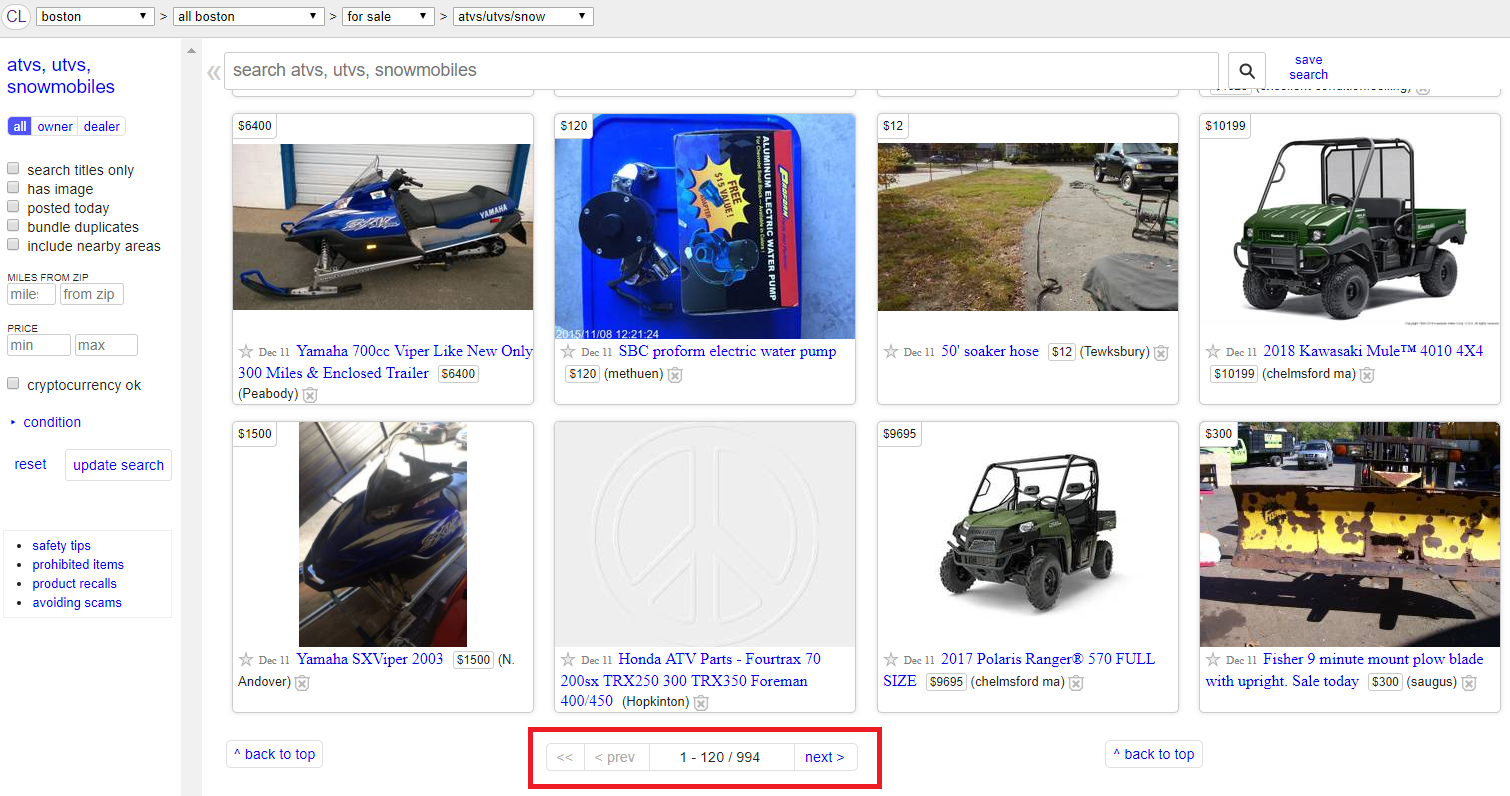Hide the Yamaha 700cc Viper posting via trash icon

pyautogui.click(x=310, y=394)
